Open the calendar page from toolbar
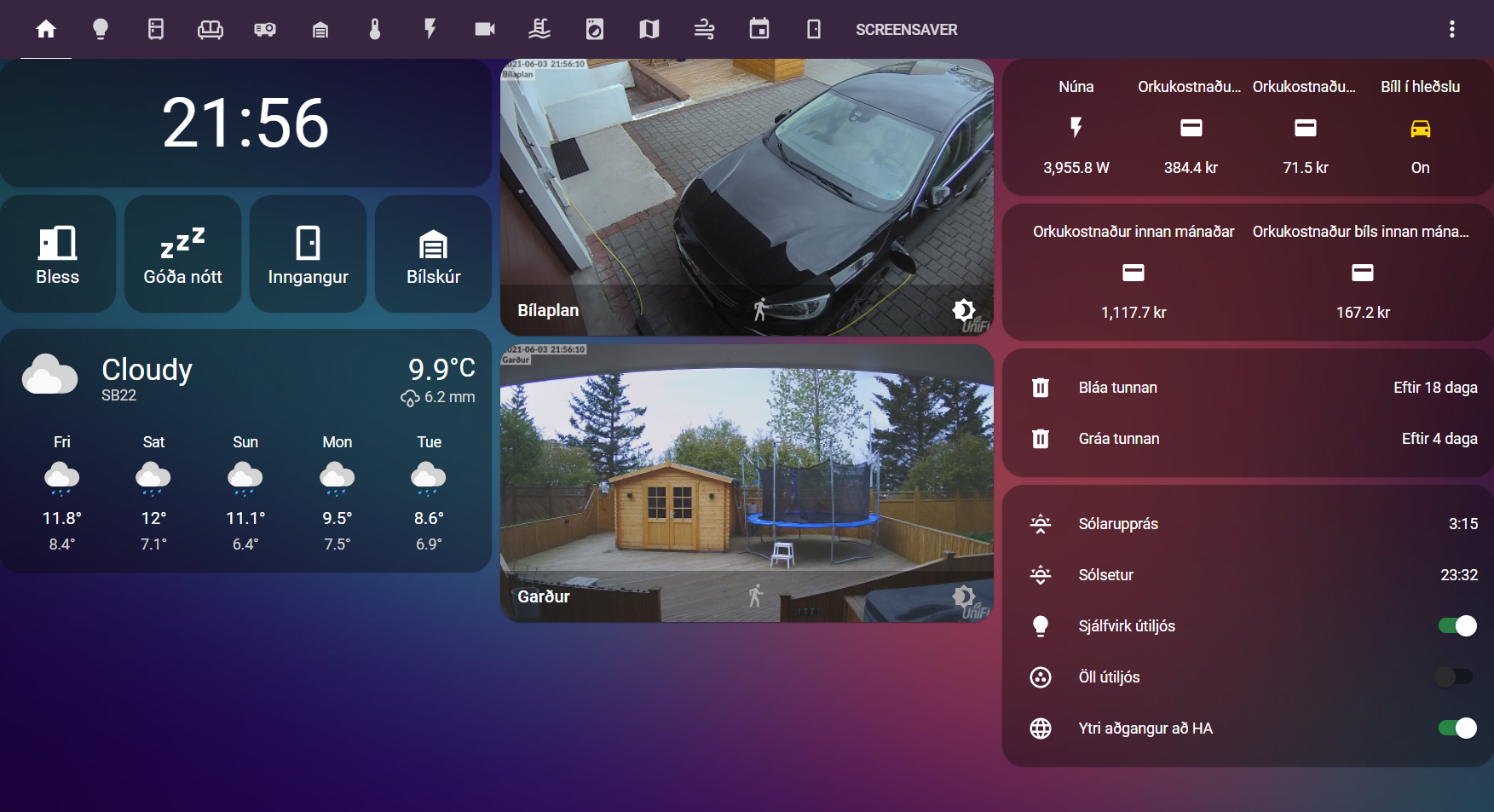 [x=759, y=29]
